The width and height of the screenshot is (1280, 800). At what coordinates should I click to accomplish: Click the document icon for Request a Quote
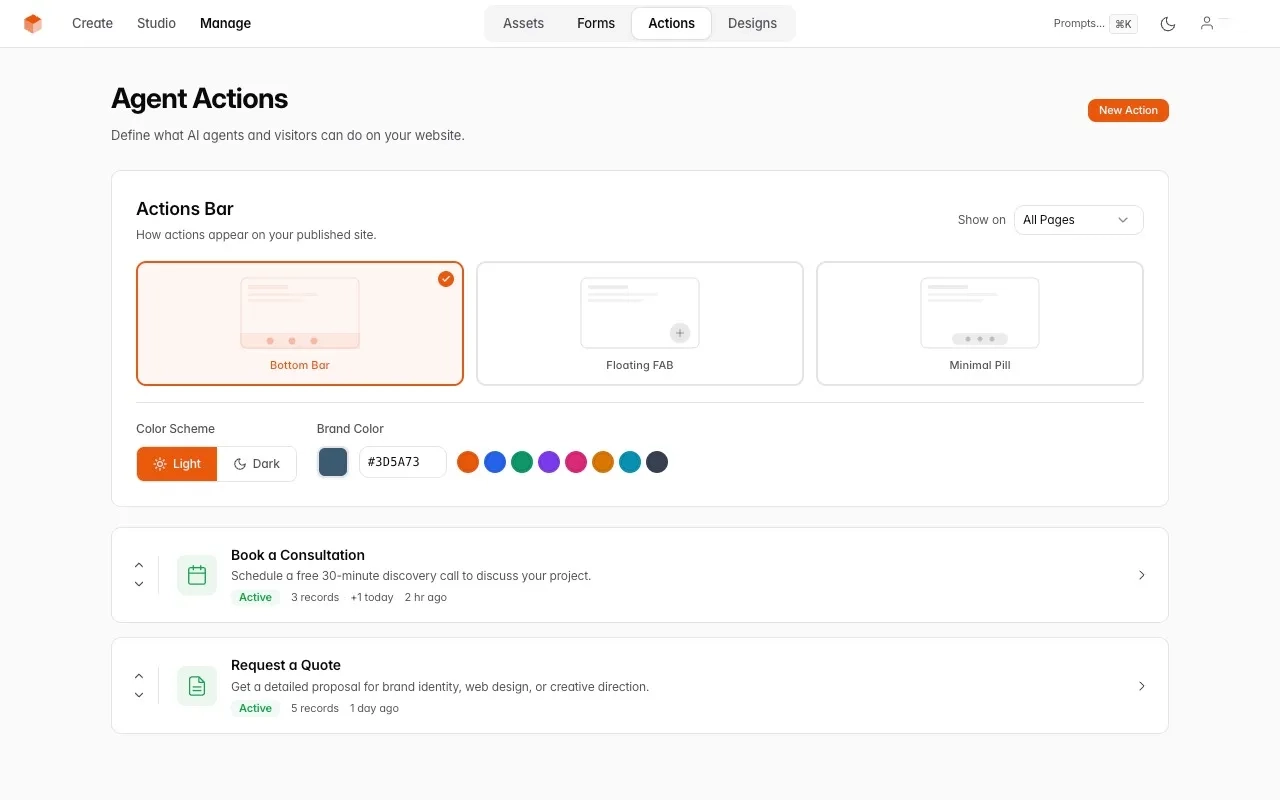[x=196, y=685]
